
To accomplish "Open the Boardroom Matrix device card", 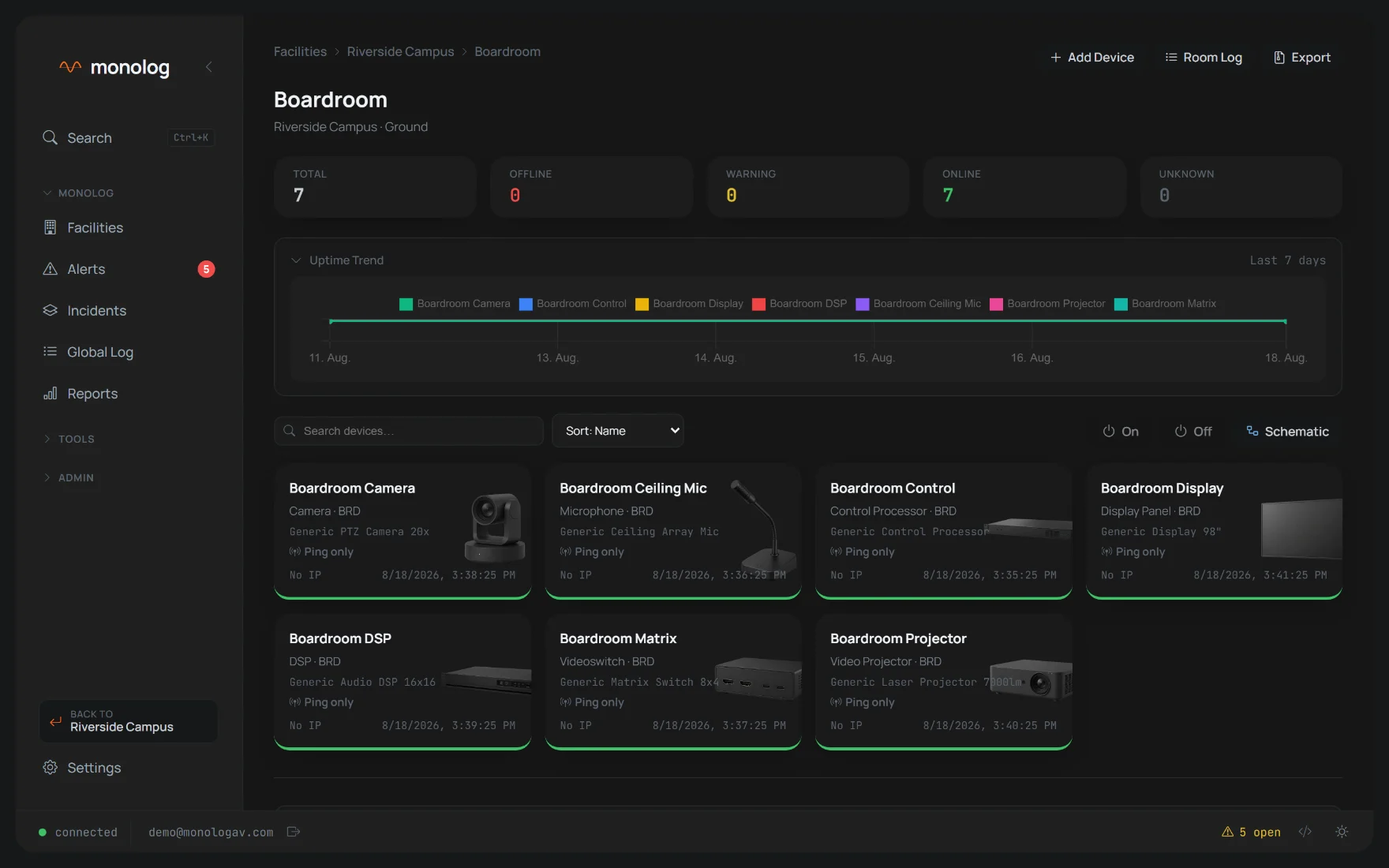I will tap(673, 683).
